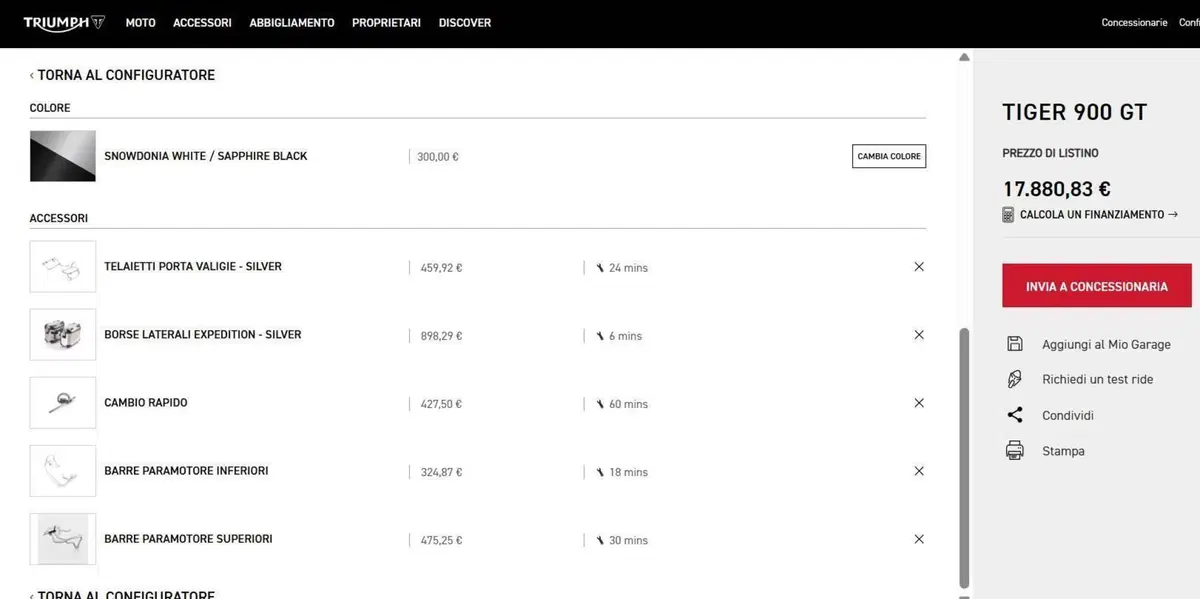Image resolution: width=1200 pixels, height=599 pixels.
Task: Click the Triumph logo
Action: click(x=64, y=22)
